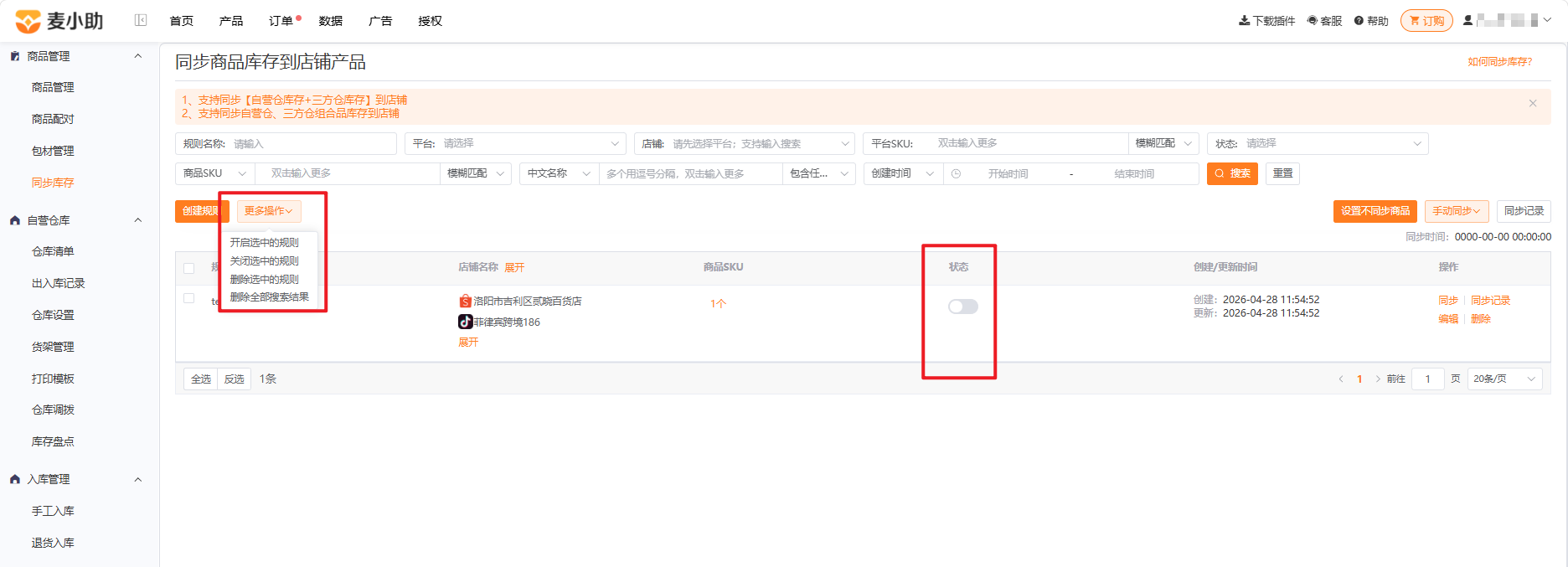Open the 状态 filter dropdown

[x=1318, y=143]
